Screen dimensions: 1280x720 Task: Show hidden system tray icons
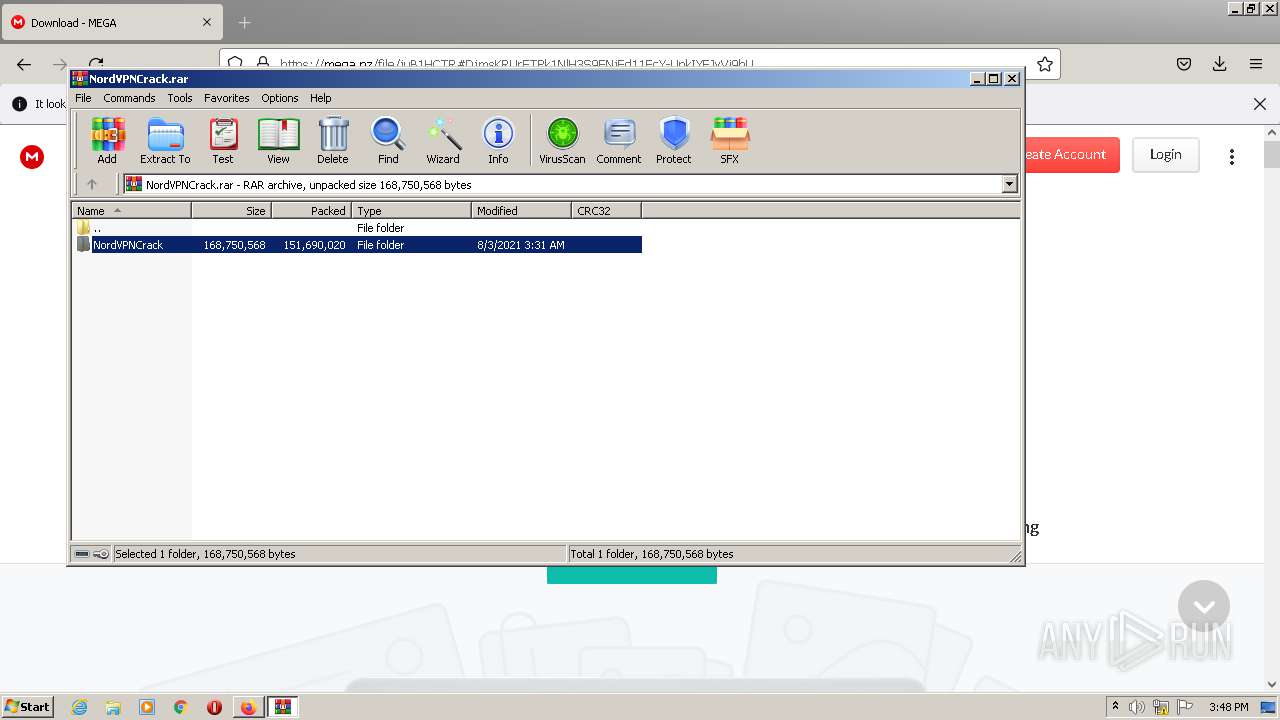click(x=1116, y=707)
